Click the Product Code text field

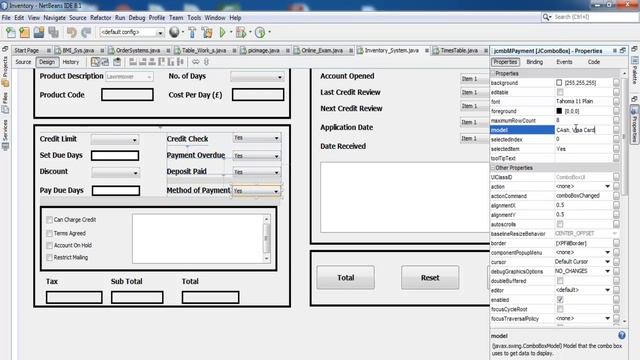[127, 95]
